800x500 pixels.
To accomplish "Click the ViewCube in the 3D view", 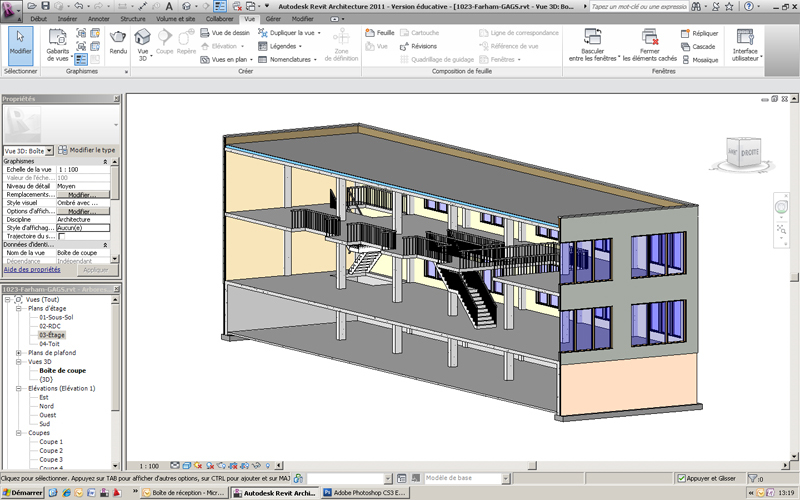I will click(743, 153).
